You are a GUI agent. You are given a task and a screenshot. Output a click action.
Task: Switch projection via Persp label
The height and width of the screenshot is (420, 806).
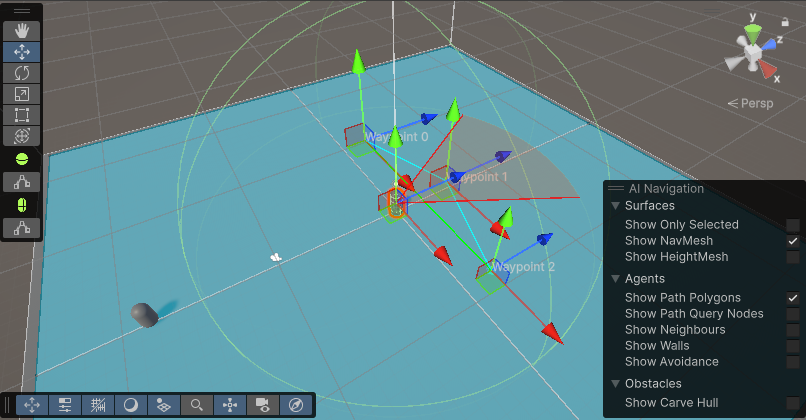[750, 103]
